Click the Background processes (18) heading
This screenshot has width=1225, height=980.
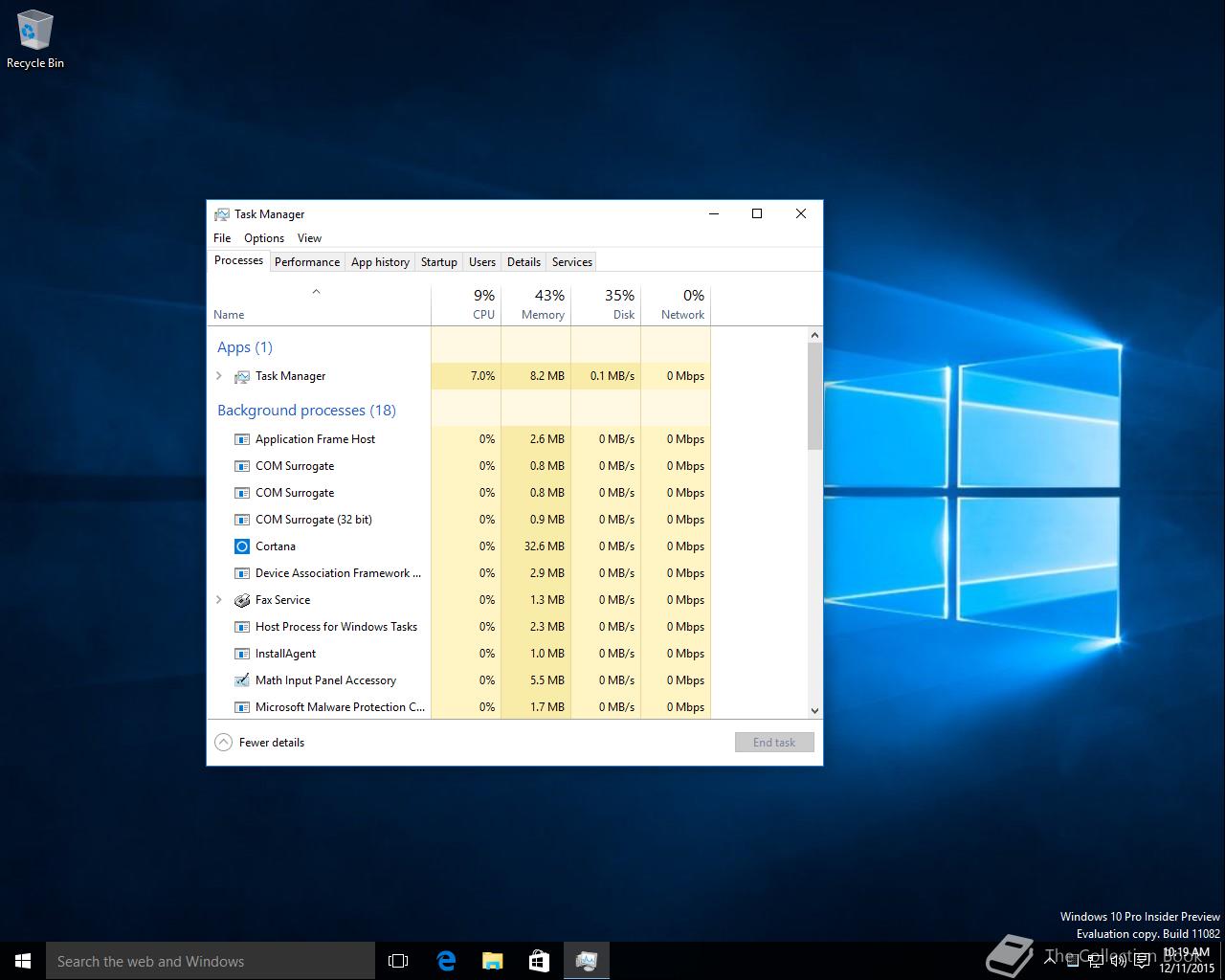point(306,411)
